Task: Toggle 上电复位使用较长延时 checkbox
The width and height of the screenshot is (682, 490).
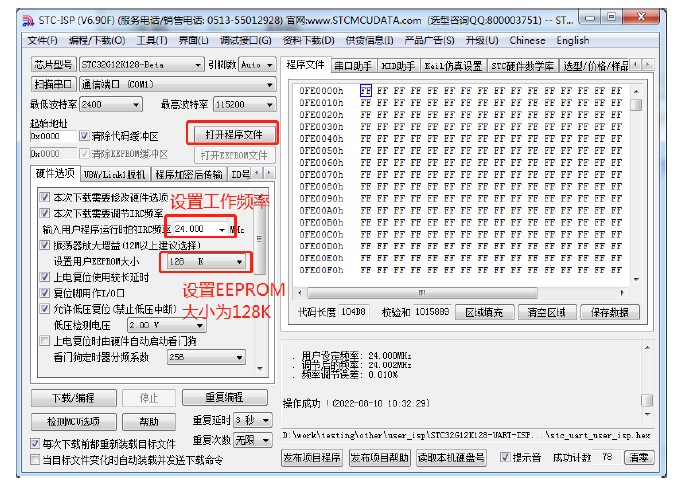Action: click(x=45, y=277)
